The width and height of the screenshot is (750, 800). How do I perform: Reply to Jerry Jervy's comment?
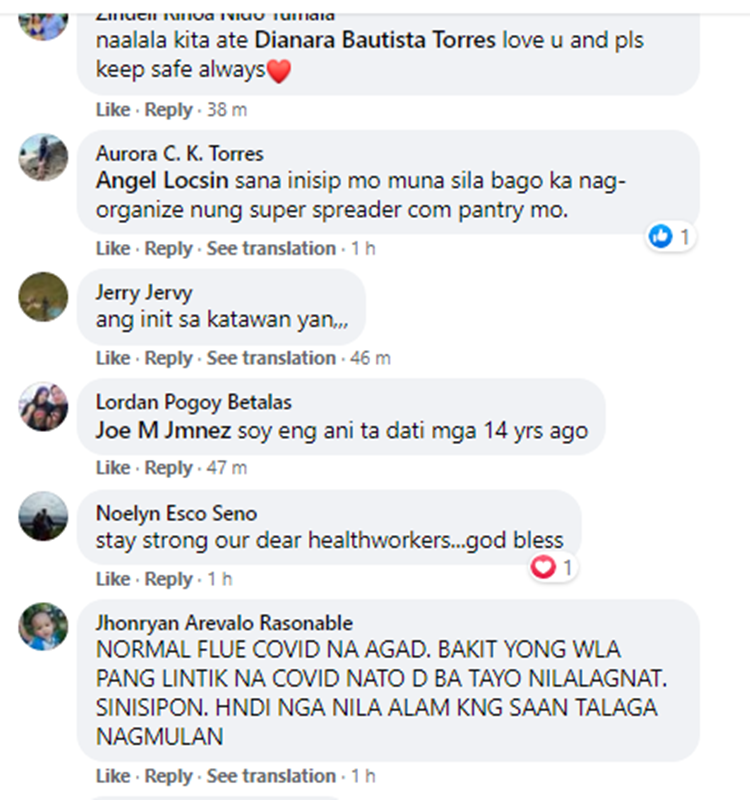pyautogui.click(x=168, y=358)
